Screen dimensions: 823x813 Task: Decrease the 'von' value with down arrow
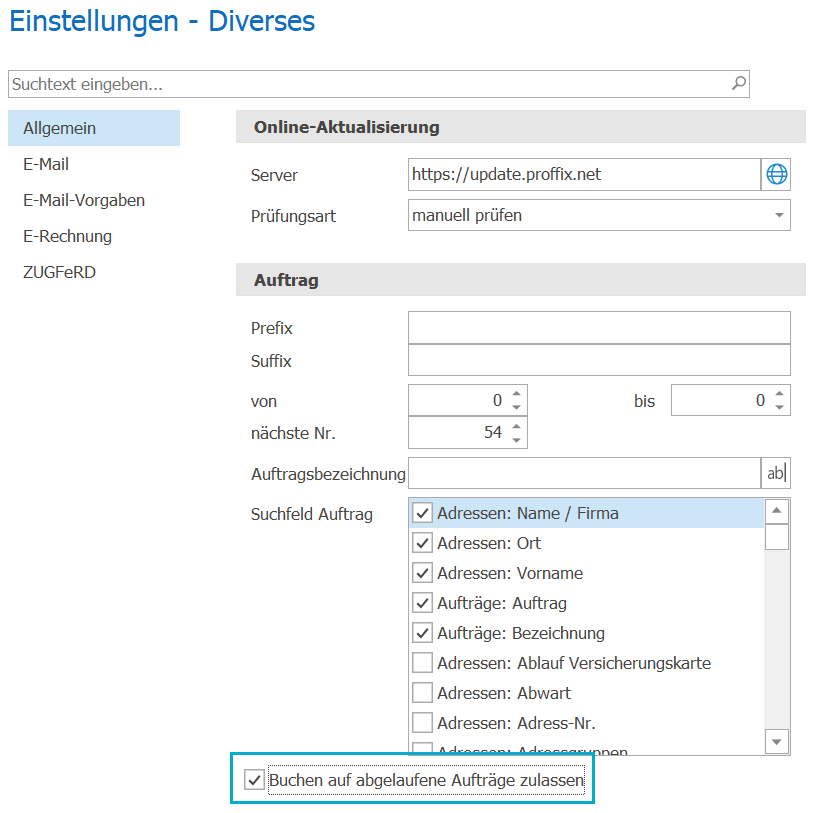click(516, 407)
